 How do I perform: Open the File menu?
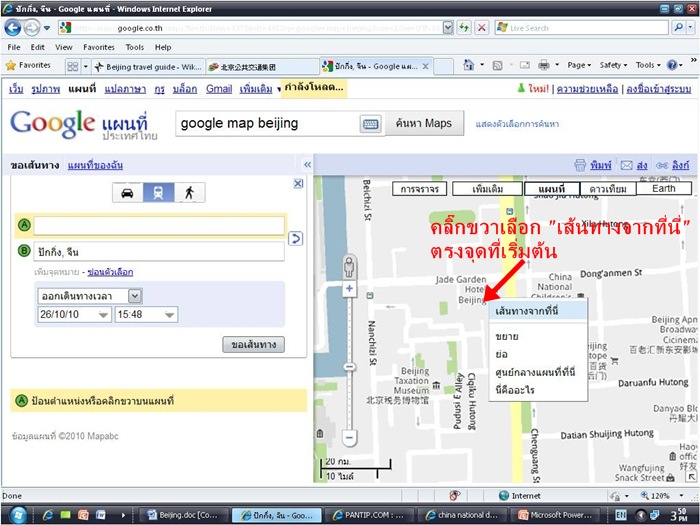pyautogui.click(x=14, y=47)
